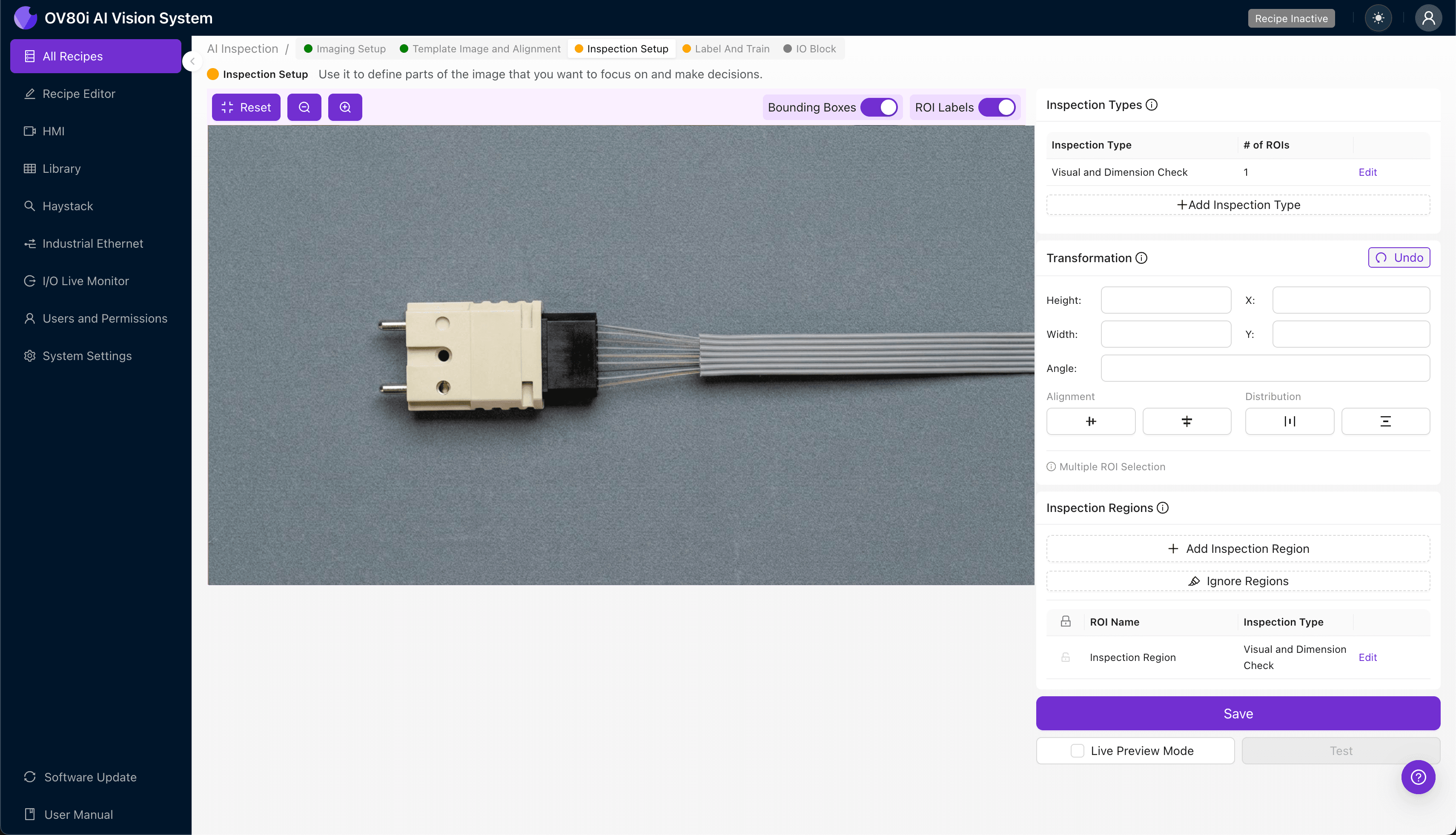Turn off the ROI Labels toggle
The height and width of the screenshot is (835, 1456).
click(997, 107)
